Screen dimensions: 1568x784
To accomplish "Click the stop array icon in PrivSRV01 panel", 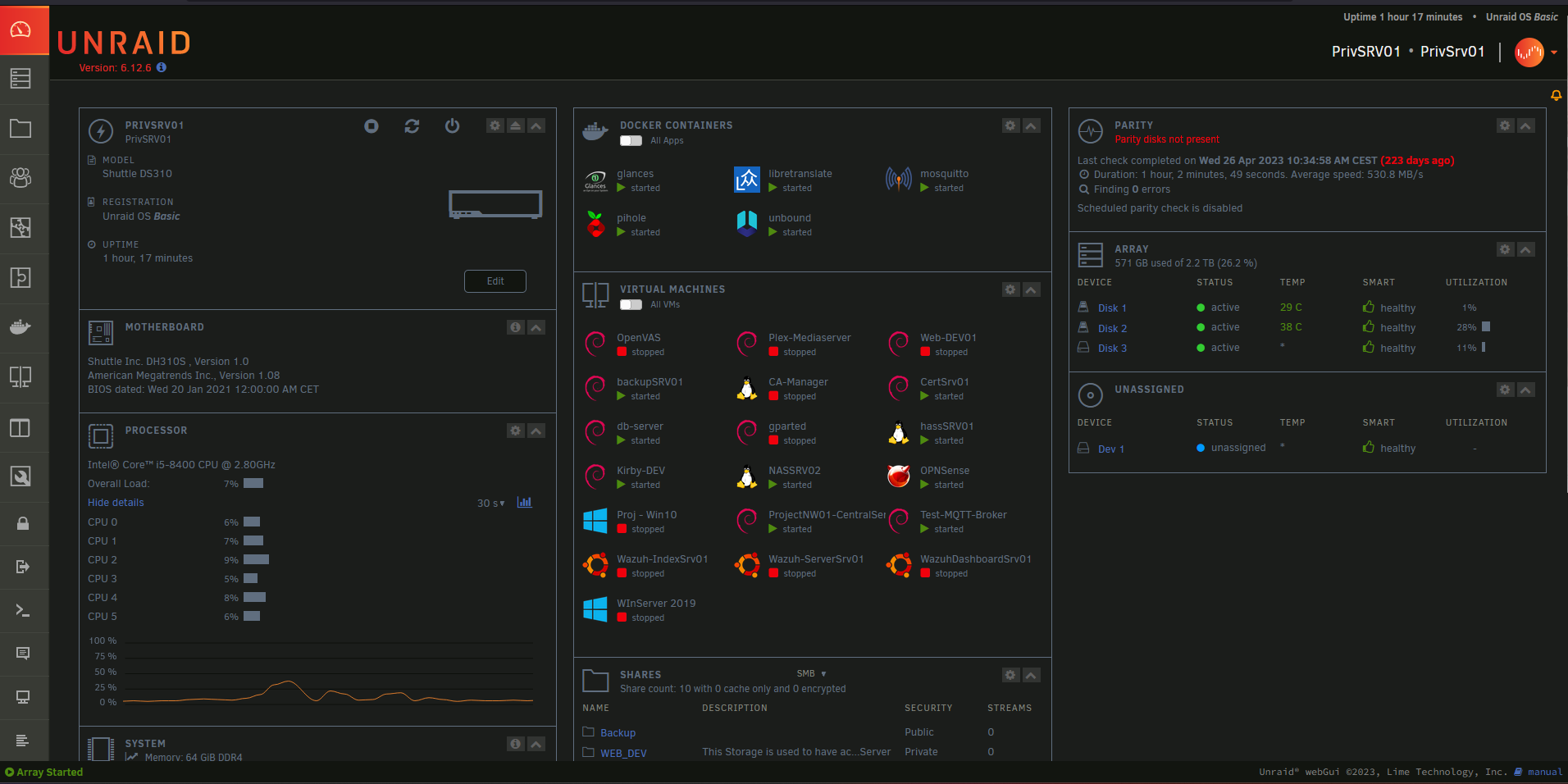I will point(371,125).
